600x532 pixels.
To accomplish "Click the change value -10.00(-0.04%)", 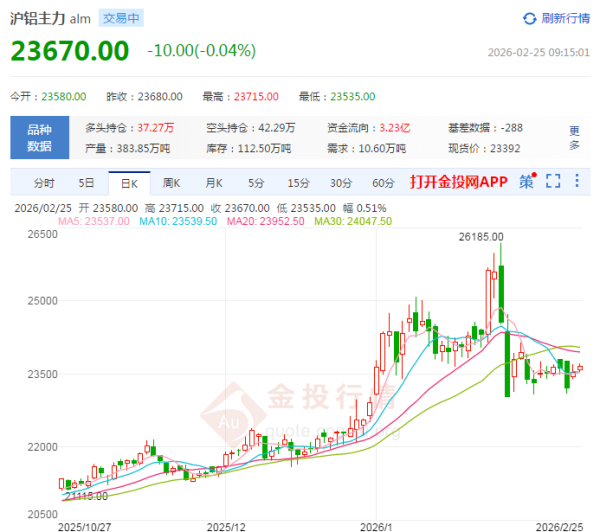I will [x=202, y=51].
